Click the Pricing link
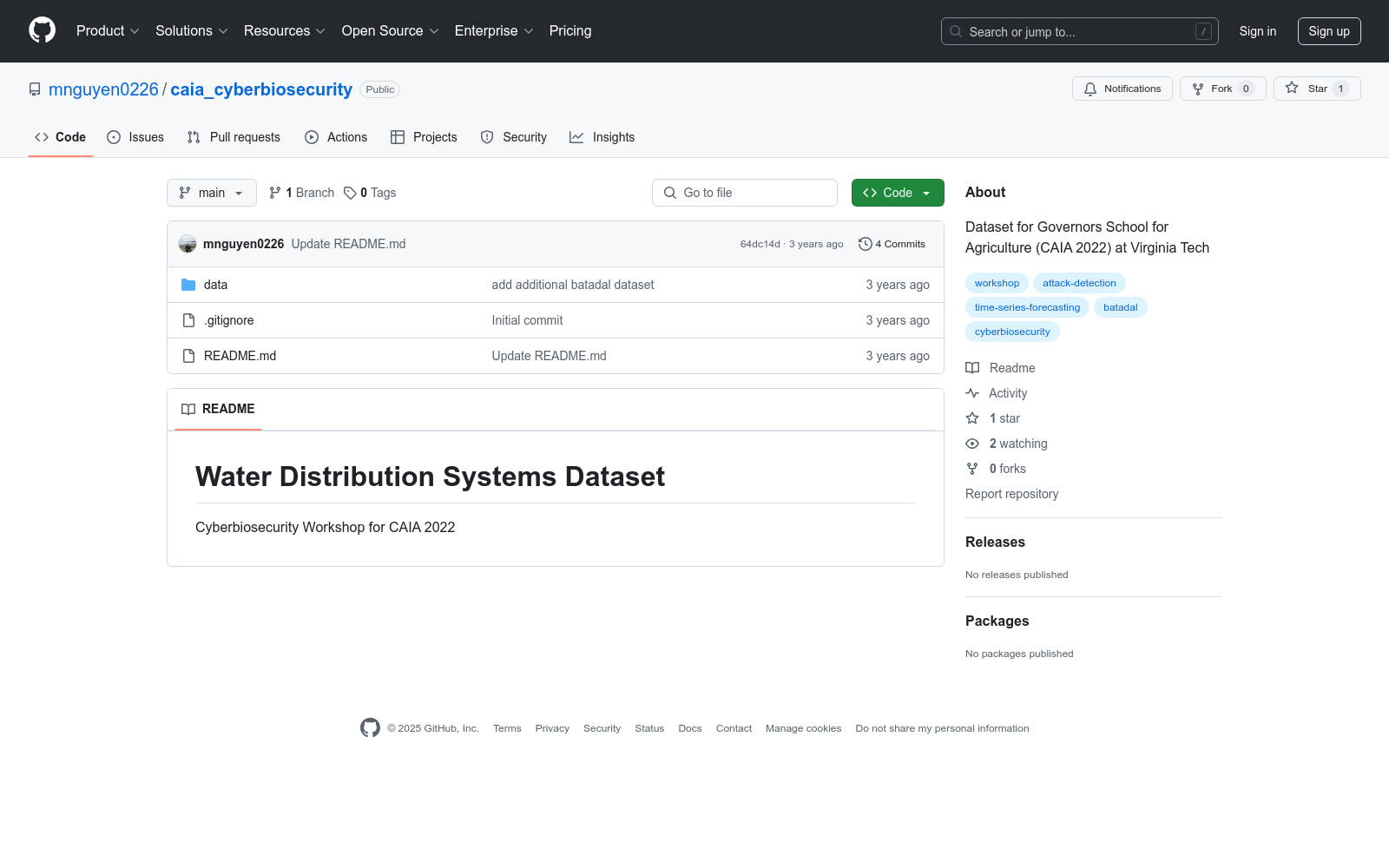This screenshot has width=1389, height=868. pos(570,30)
